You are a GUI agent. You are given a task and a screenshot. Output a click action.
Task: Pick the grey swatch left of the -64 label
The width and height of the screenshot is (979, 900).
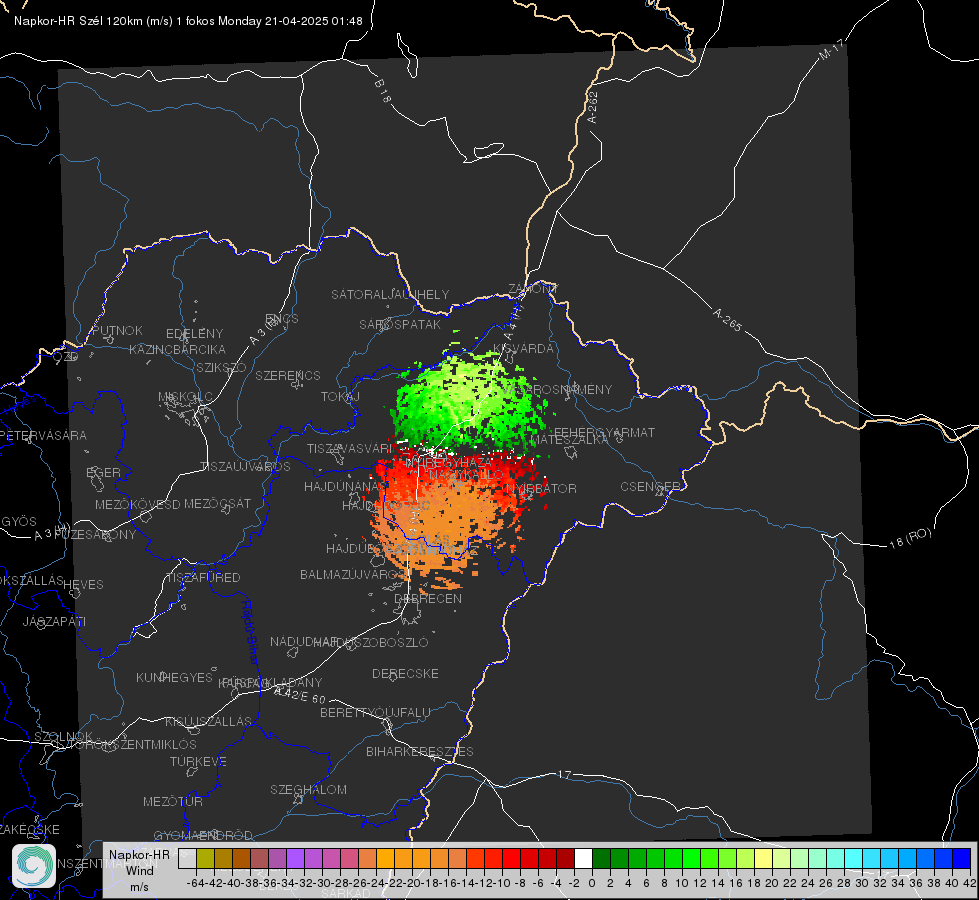coord(187,858)
